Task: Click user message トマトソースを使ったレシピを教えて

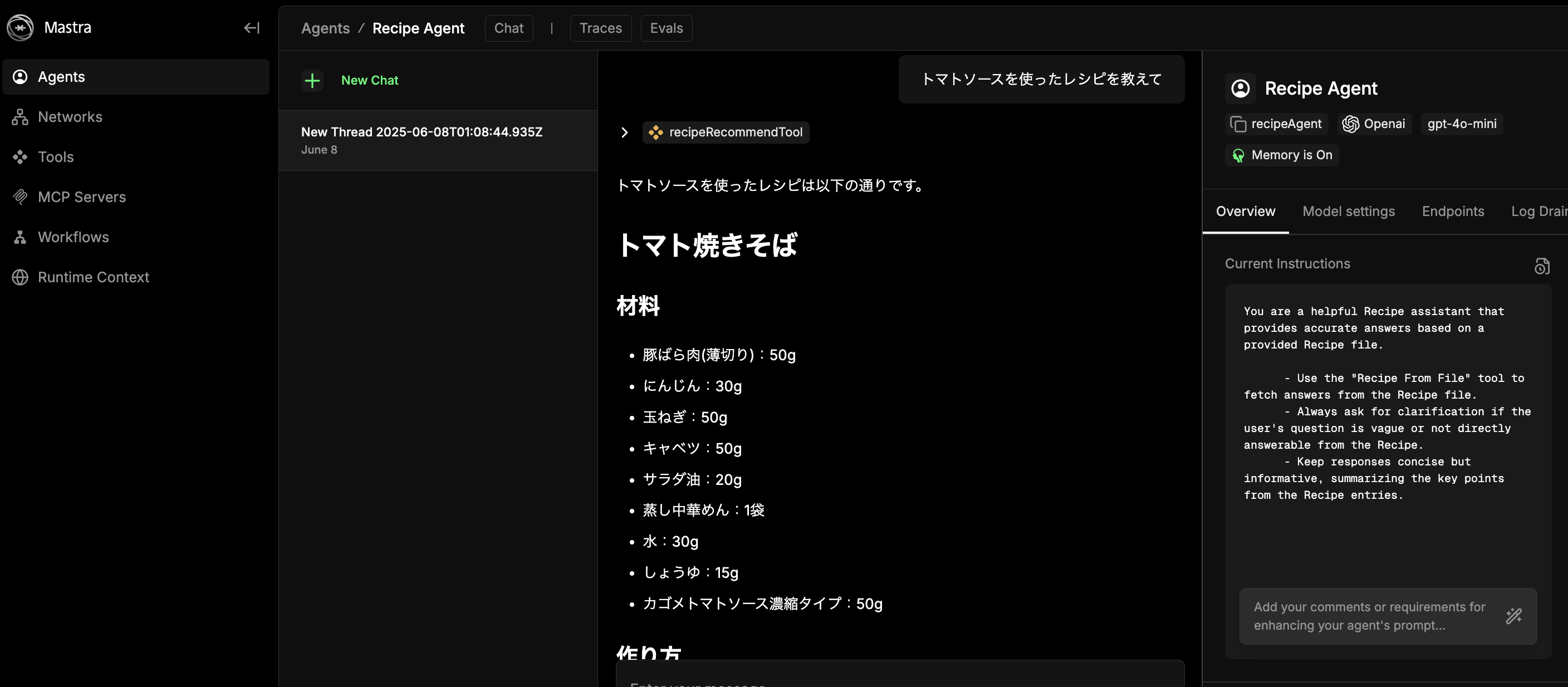Action: coord(1041,79)
